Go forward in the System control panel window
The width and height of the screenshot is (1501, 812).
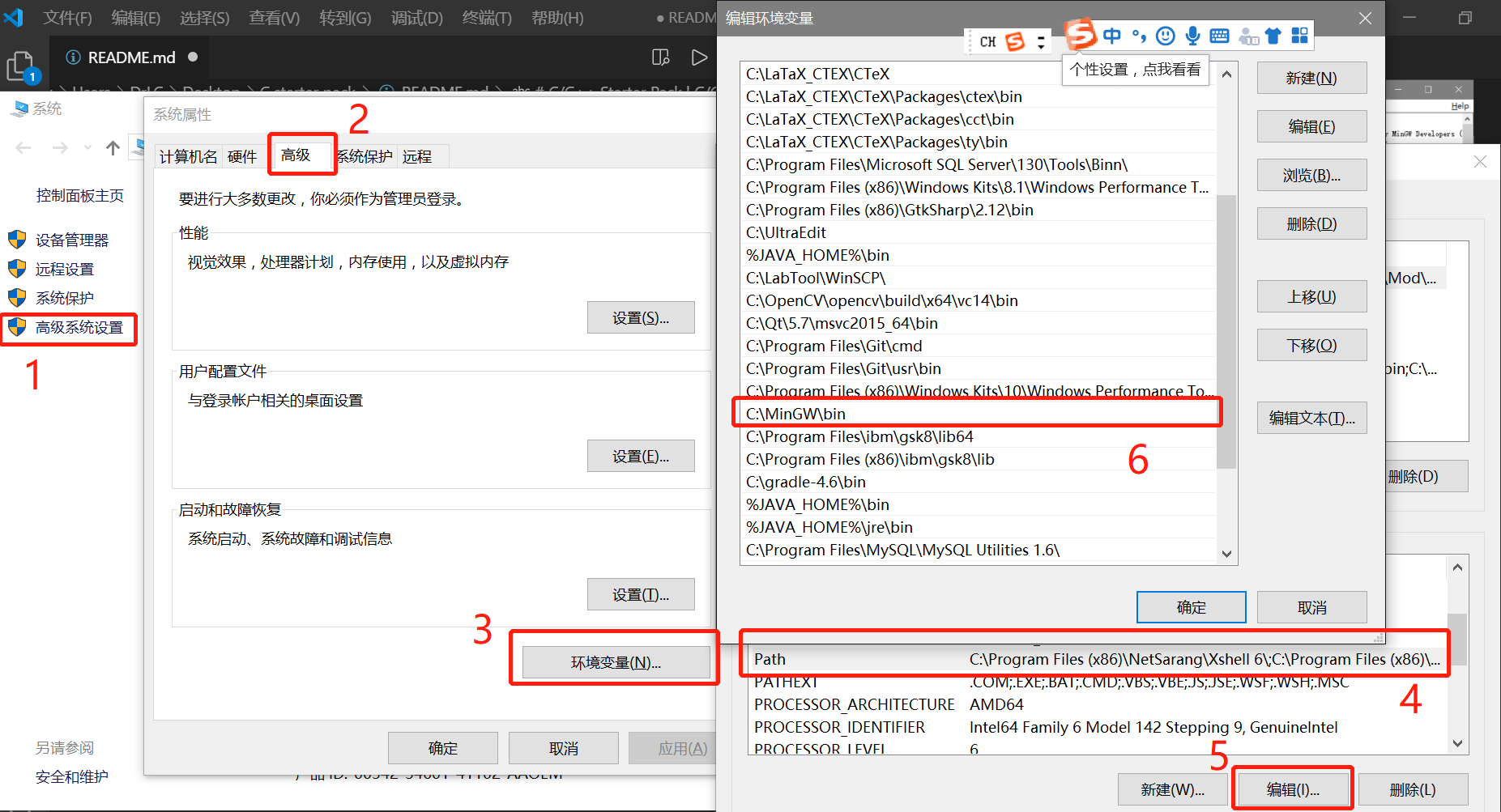point(60,147)
